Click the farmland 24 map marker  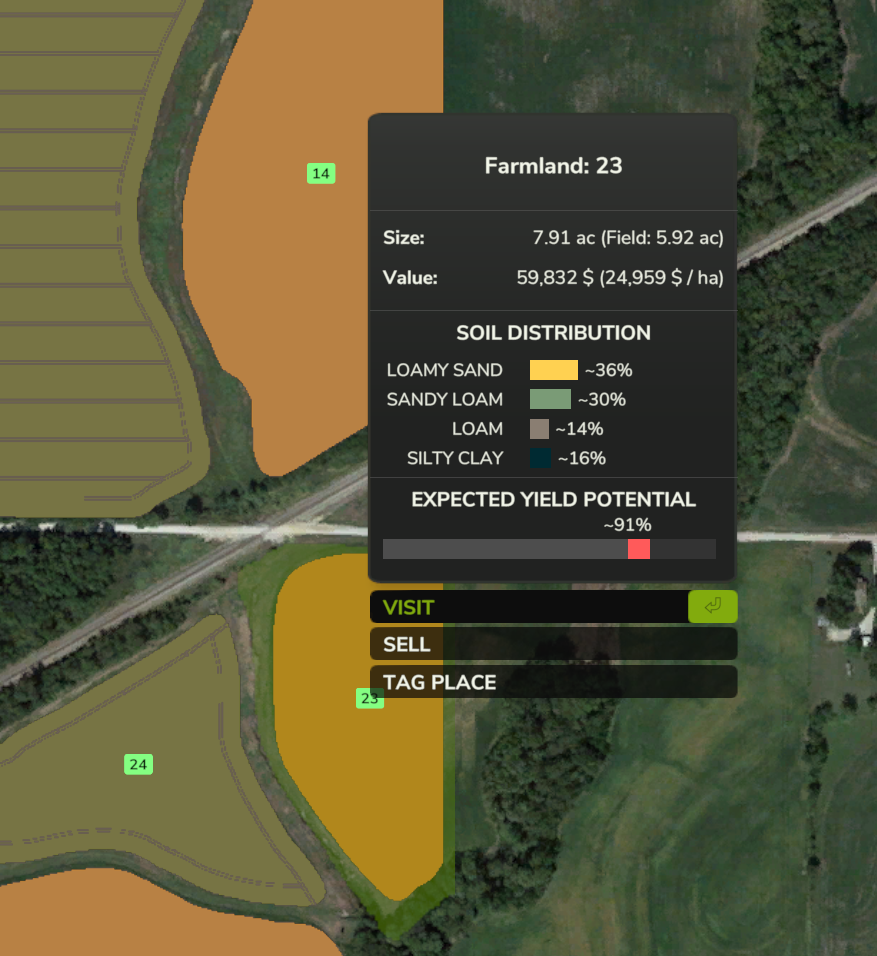(x=138, y=764)
